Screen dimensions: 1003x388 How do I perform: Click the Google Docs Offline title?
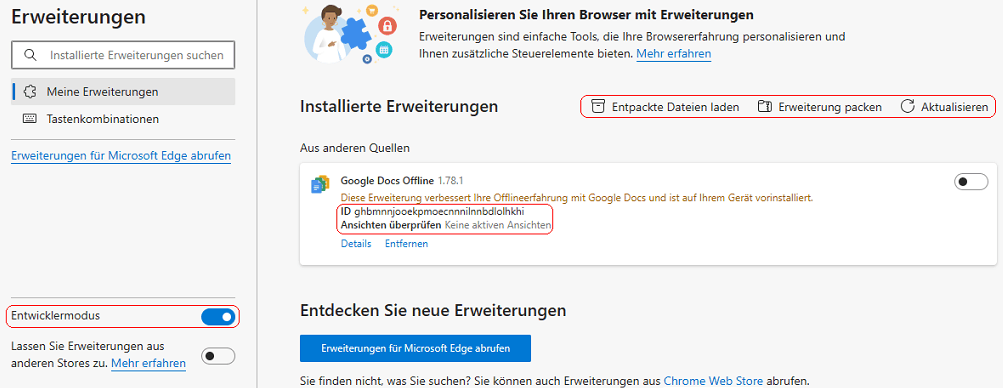tap(387, 181)
